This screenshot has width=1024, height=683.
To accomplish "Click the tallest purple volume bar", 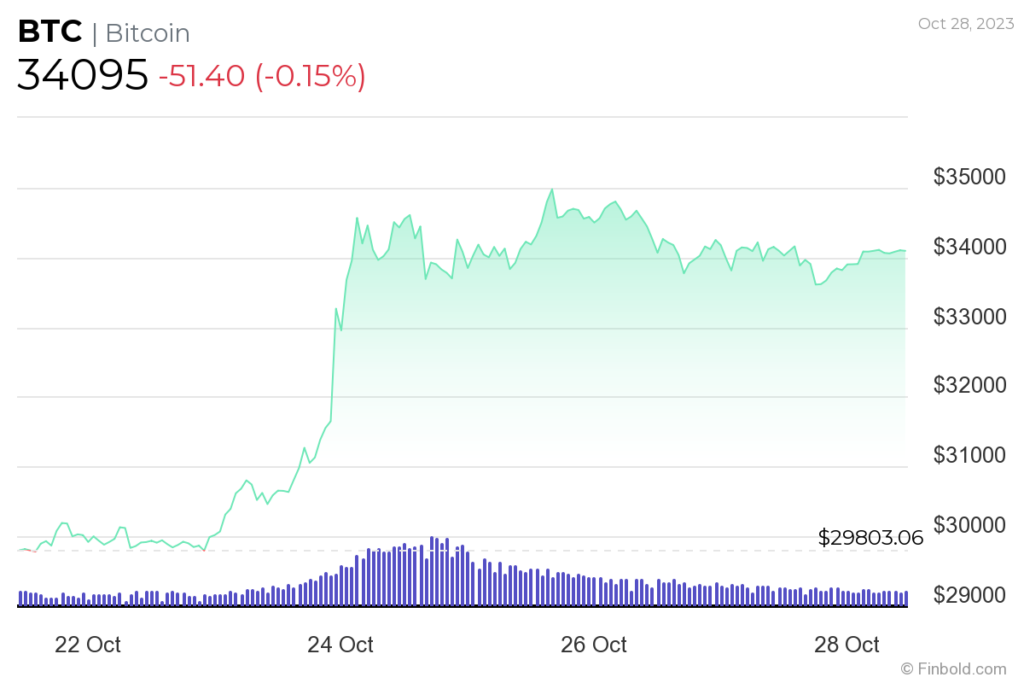I will point(432,571).
